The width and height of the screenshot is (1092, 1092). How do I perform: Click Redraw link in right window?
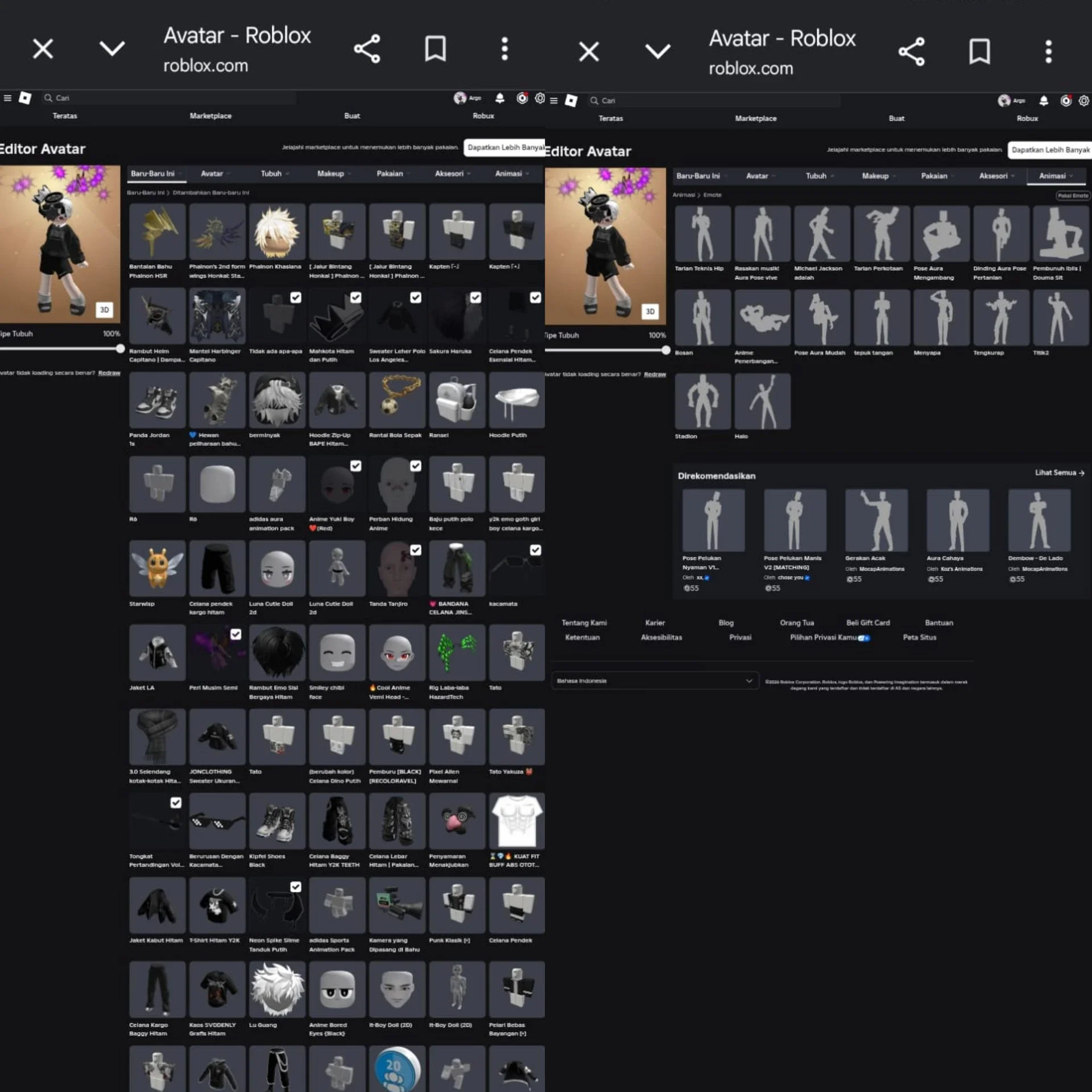(x=655, y=374)
